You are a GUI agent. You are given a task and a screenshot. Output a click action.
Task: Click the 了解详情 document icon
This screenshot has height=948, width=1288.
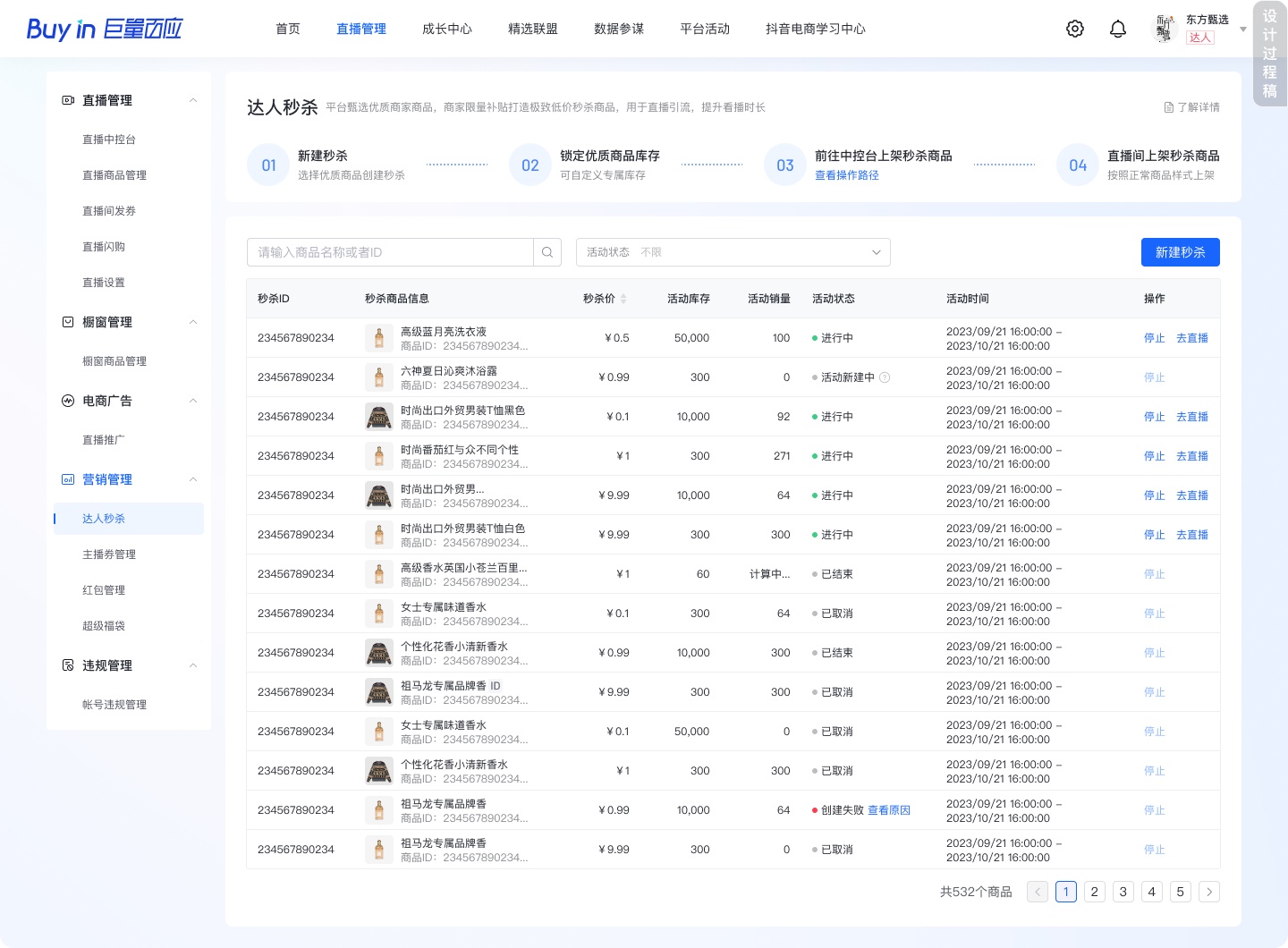[1168, 107]
